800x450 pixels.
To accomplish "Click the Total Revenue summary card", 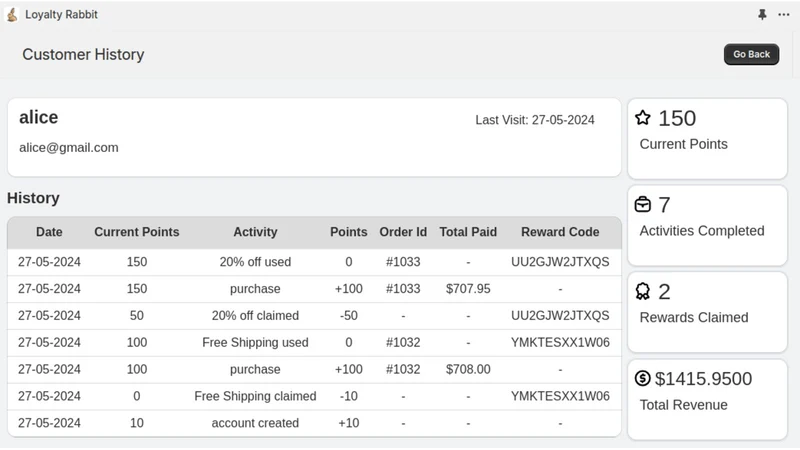I will [707, 399].
